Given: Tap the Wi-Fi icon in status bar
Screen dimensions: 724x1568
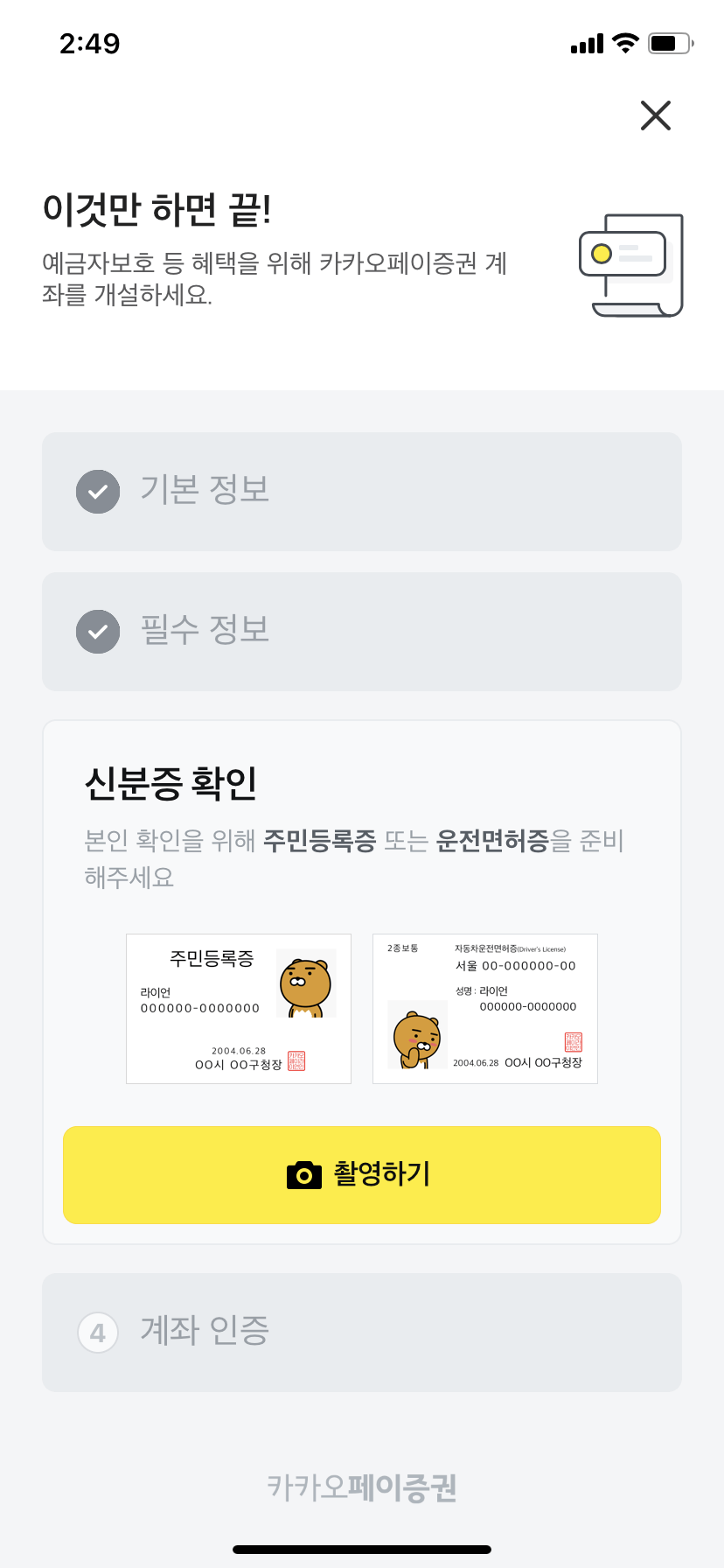Looking at the screenshot, I should pos(625,43).
